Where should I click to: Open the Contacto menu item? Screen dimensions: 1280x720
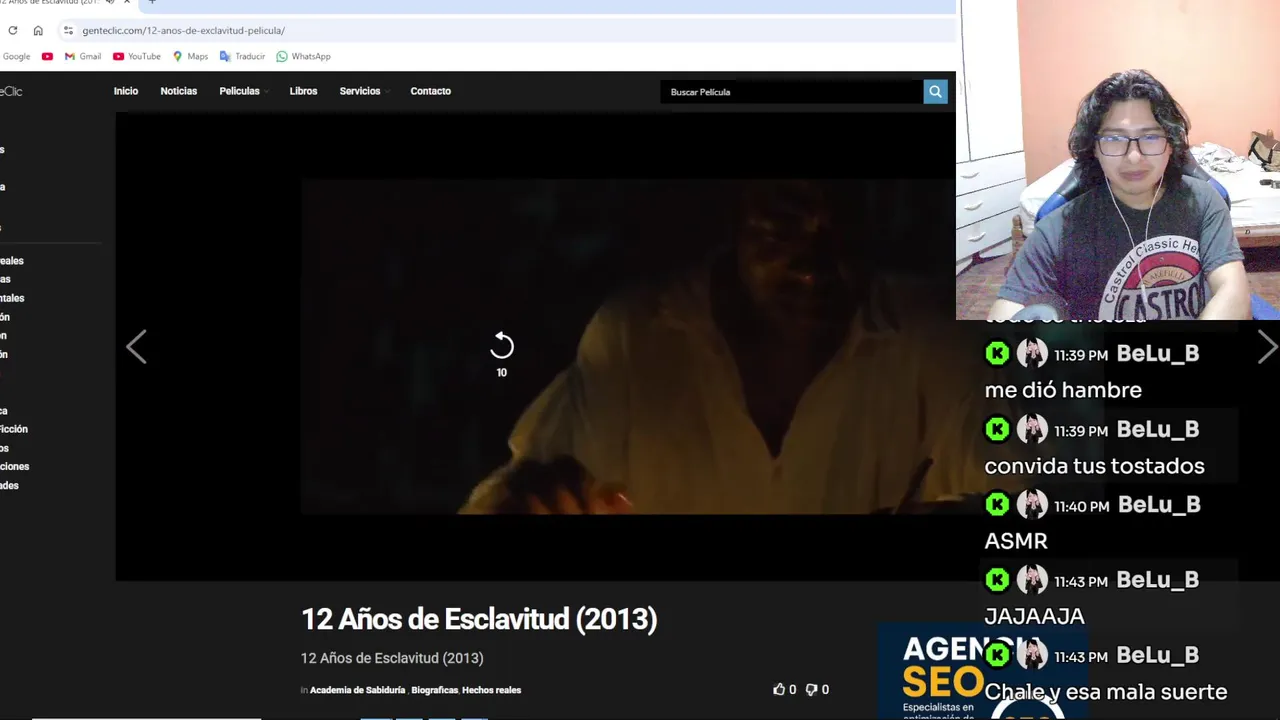point(430,91)
